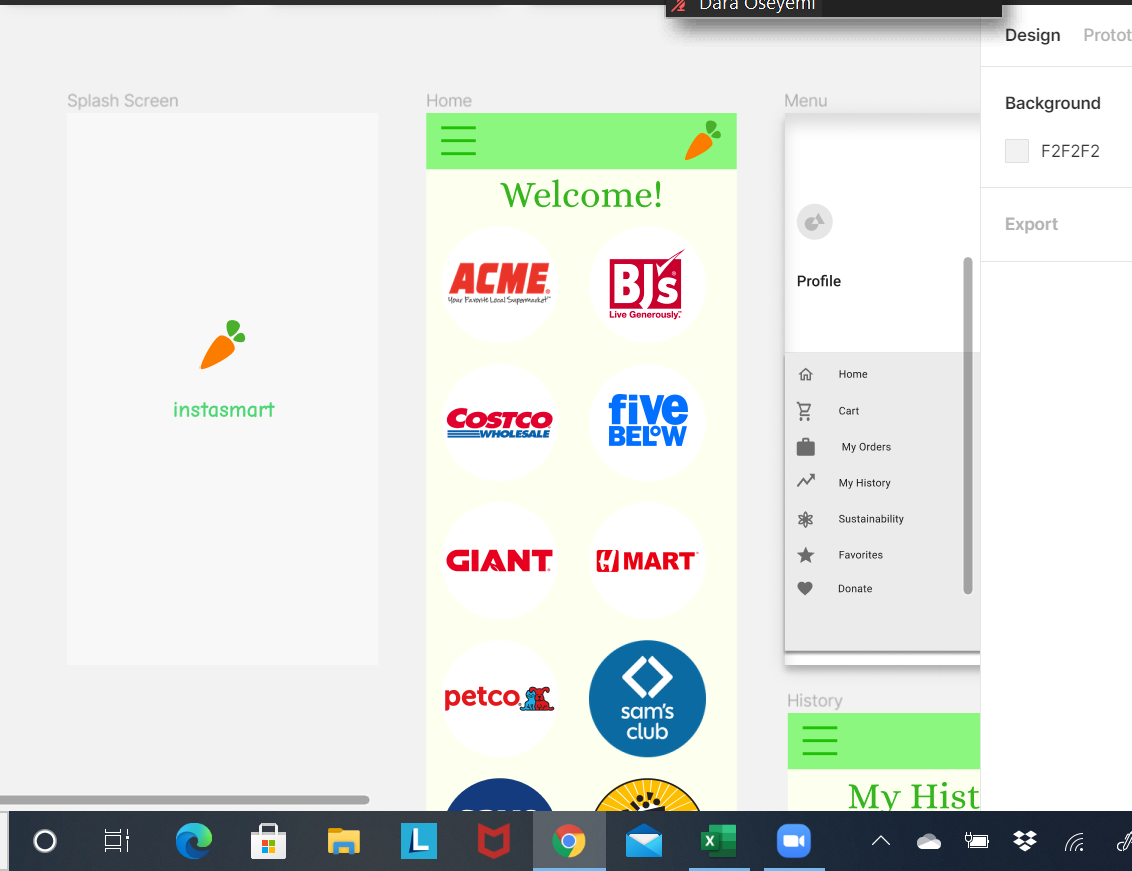Click the My Hist heading on History frame
1132x871 pixels.
[913, 797]
